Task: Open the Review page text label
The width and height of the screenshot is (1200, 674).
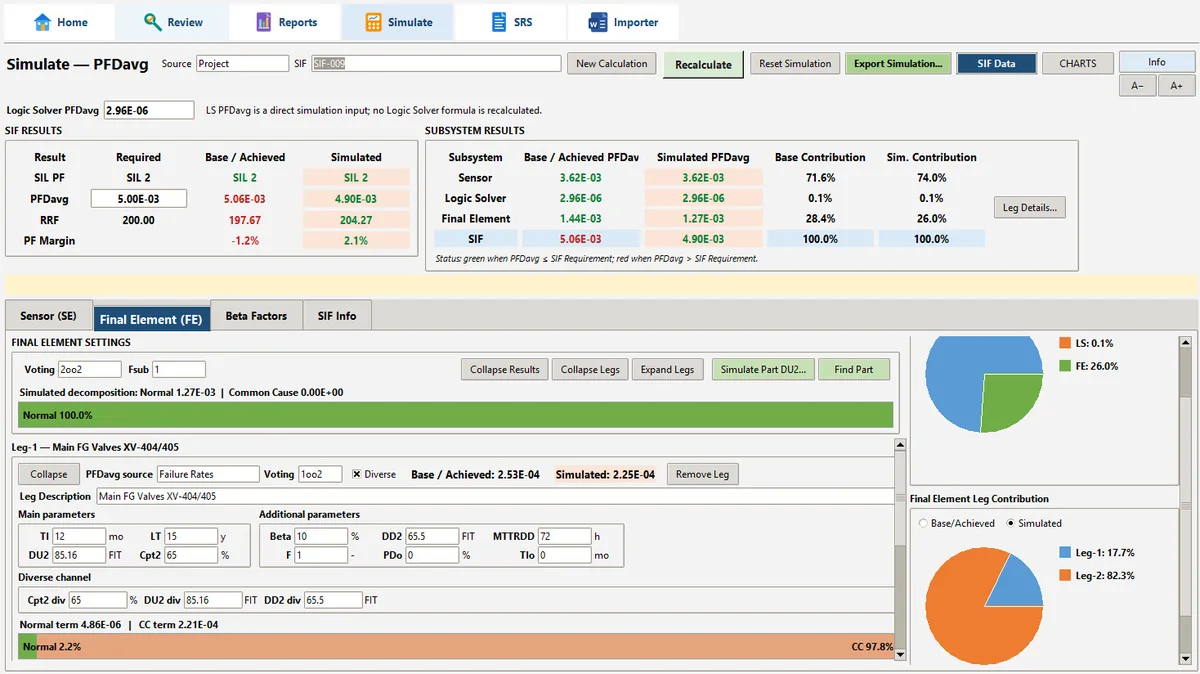Action: [x=185, y=22]
